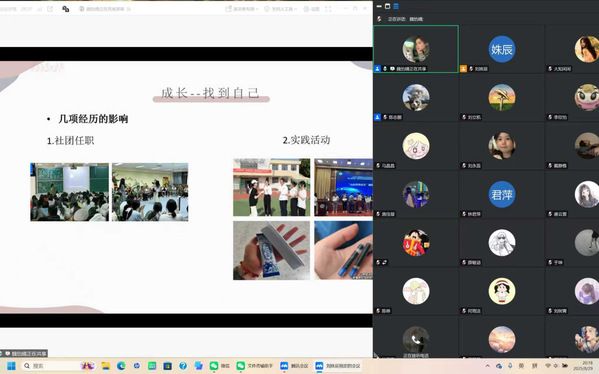Click the pop-out share icon near meeting timer

pos(50,9)
